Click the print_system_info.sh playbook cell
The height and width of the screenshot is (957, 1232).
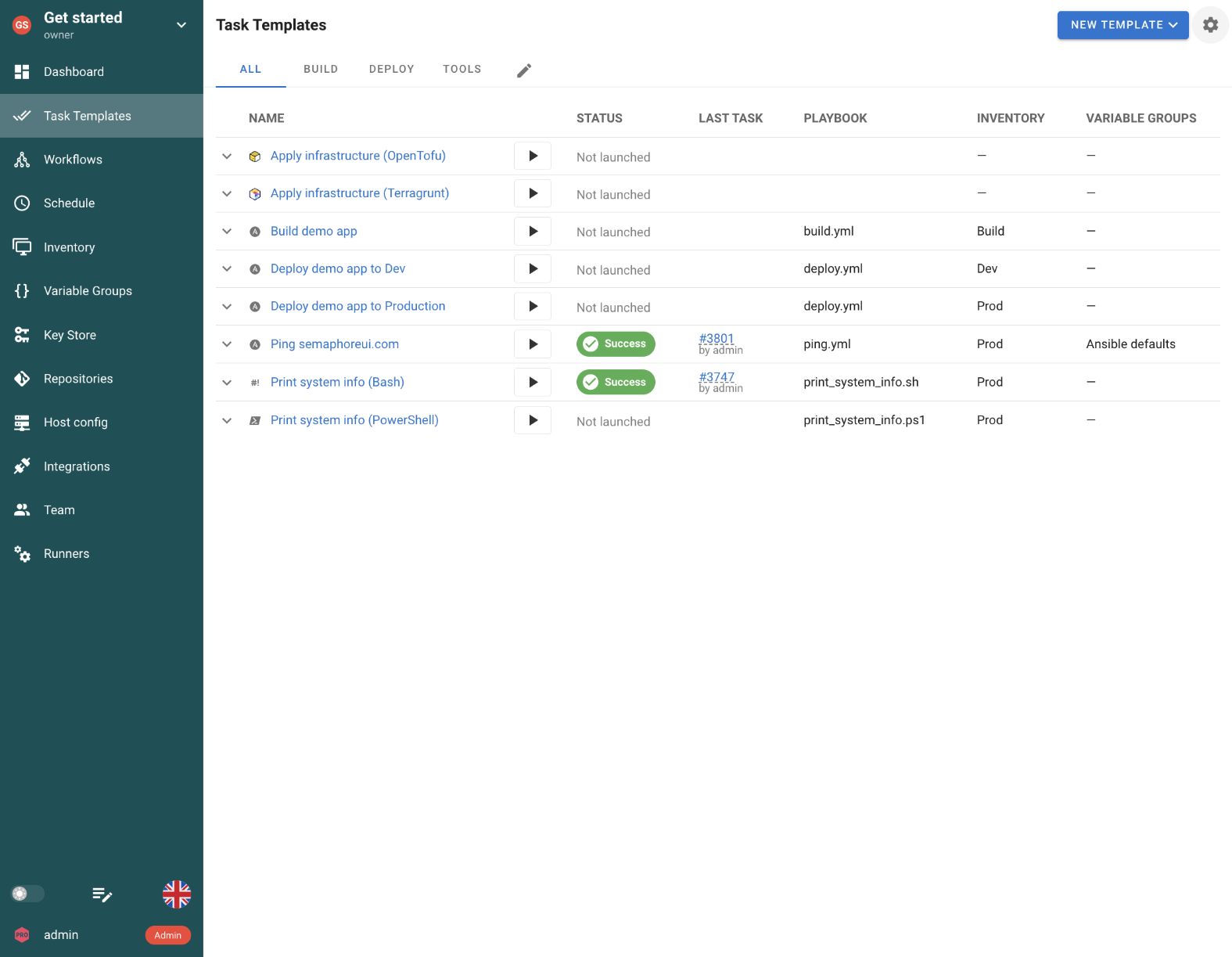coord(861,383)
